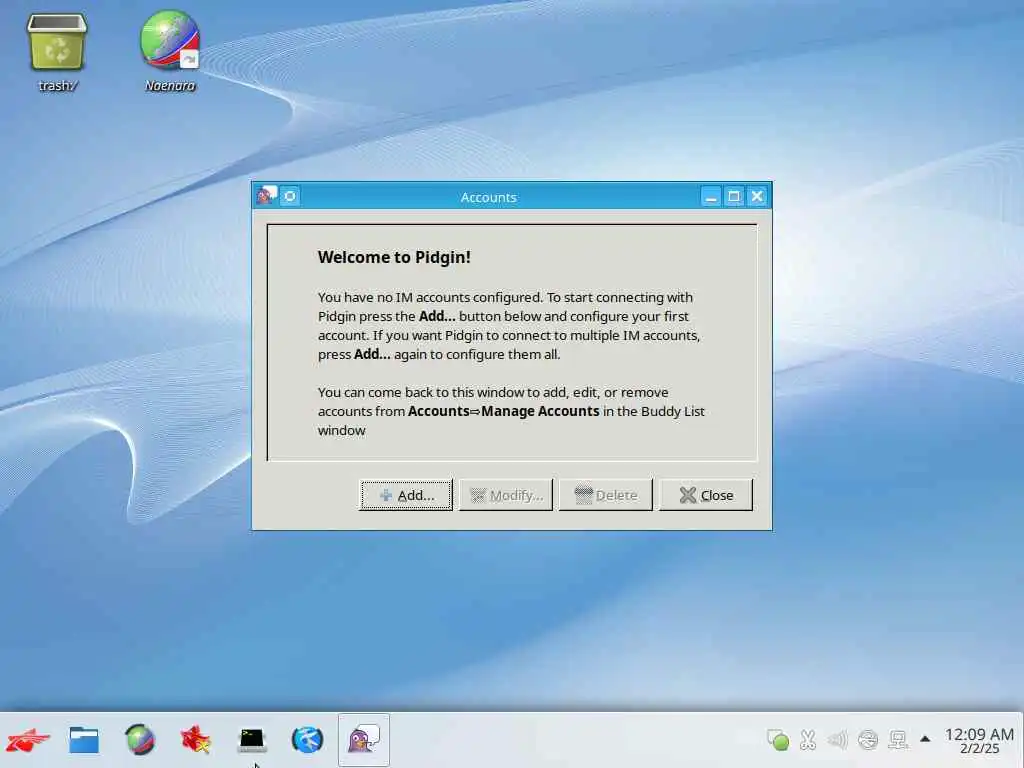Viewport: 1024px width, 768px height.
Task: Open the red star-shaped taskbar app
Action: click(x=195, y=741)
